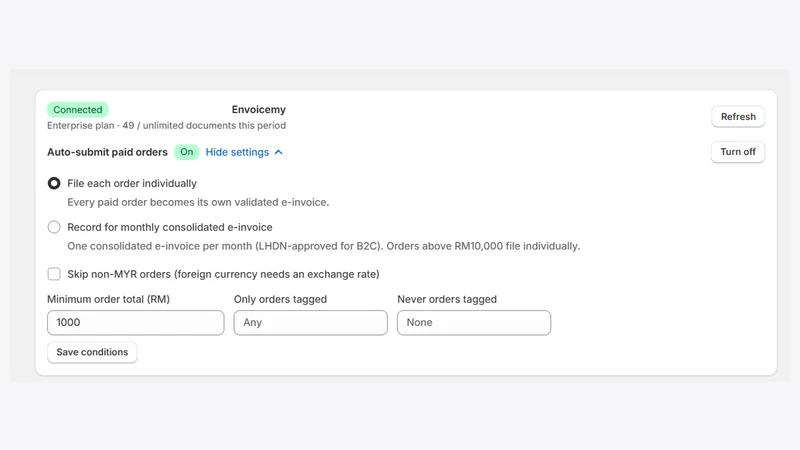Click the Minimum order total (RM) label

point(109,299)
